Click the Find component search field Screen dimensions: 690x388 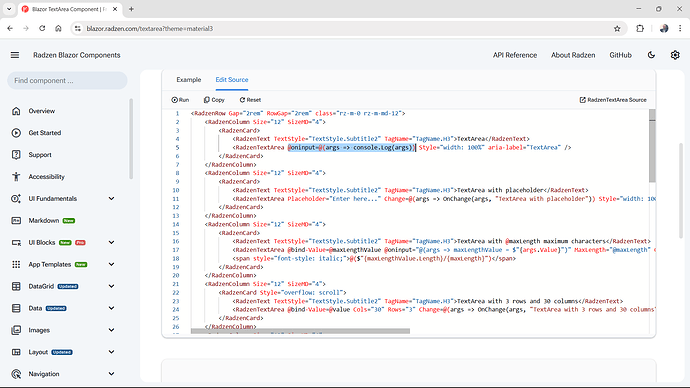coord(67,81)
